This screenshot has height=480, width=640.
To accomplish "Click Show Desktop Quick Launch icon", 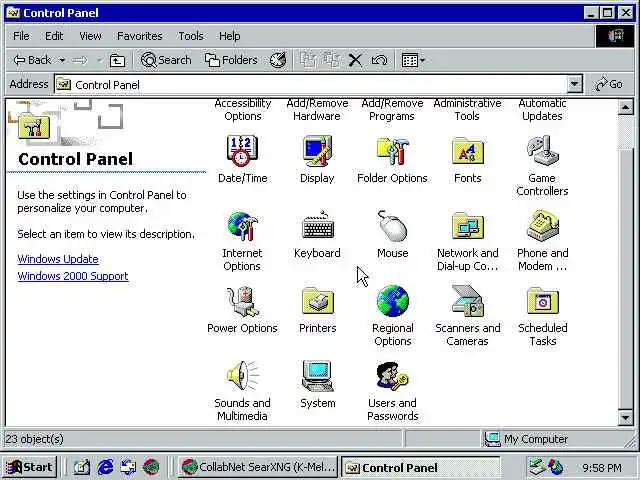I will pos(82,467).
